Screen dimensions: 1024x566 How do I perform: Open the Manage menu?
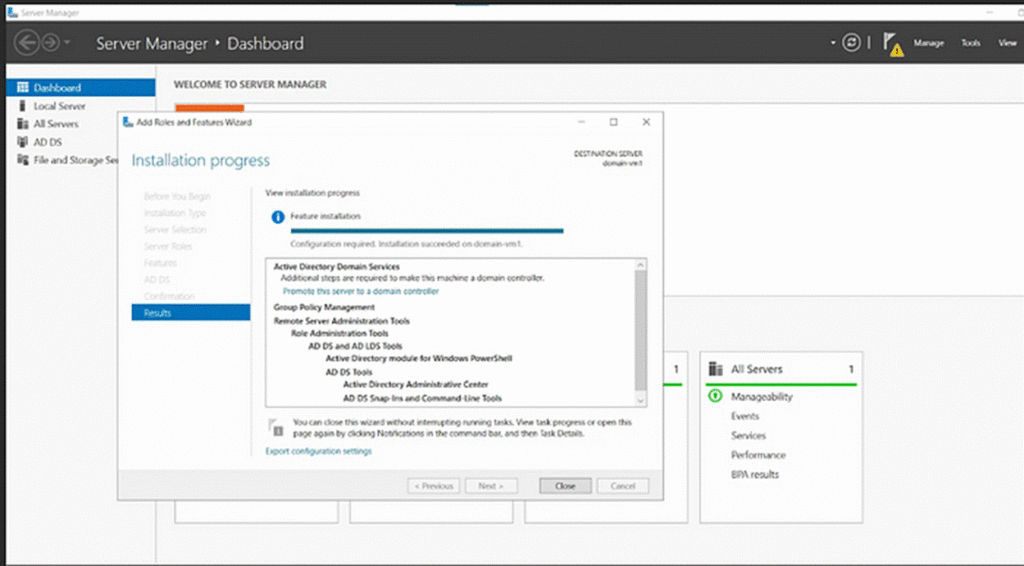pos(928,43)
